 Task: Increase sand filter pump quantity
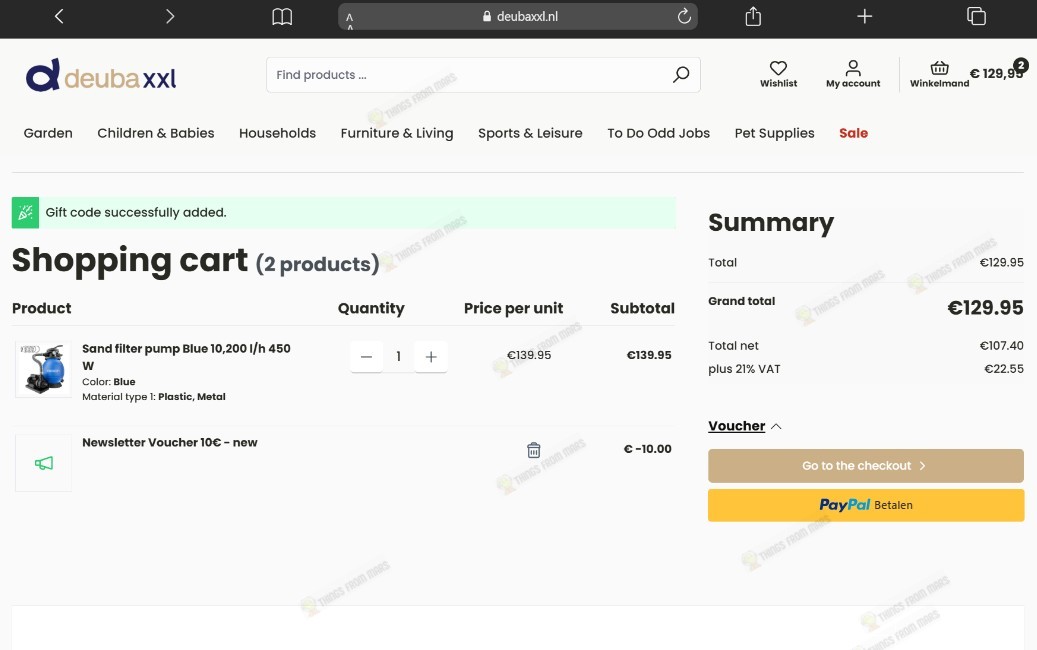tap(431, 357)
